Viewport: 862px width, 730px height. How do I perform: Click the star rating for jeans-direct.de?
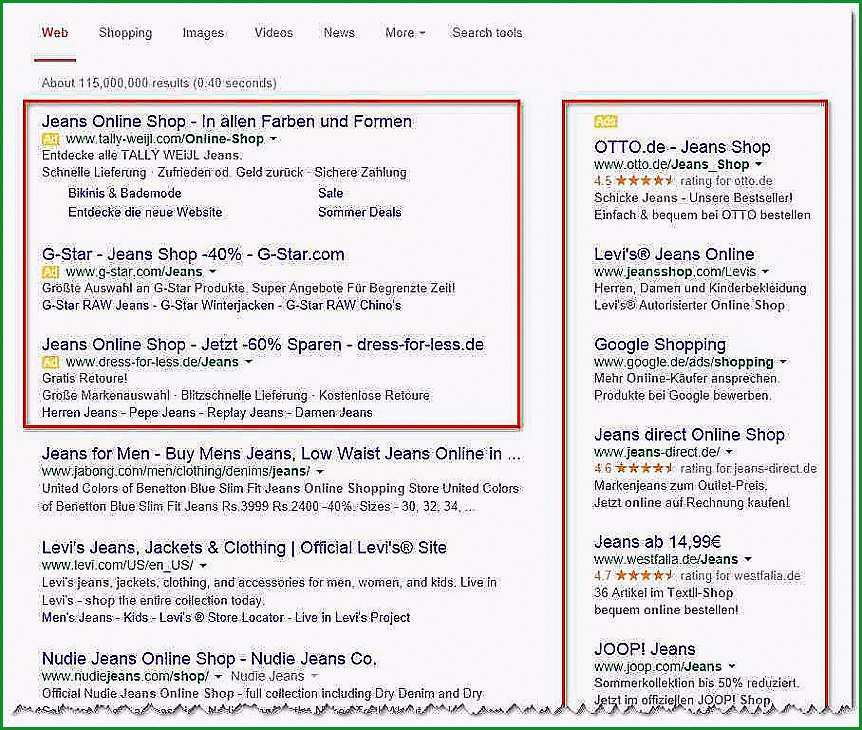[644, 469]
